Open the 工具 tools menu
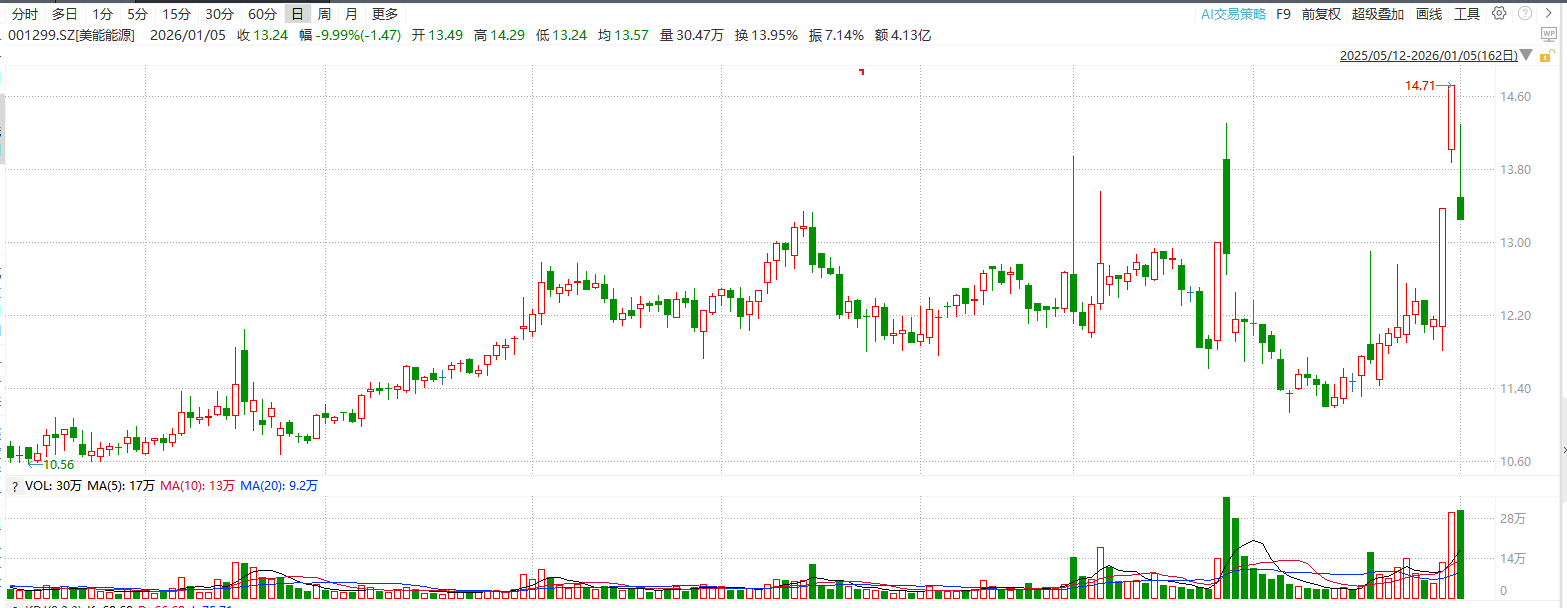Viewport: 1567px width, 608px height. 1467,14
